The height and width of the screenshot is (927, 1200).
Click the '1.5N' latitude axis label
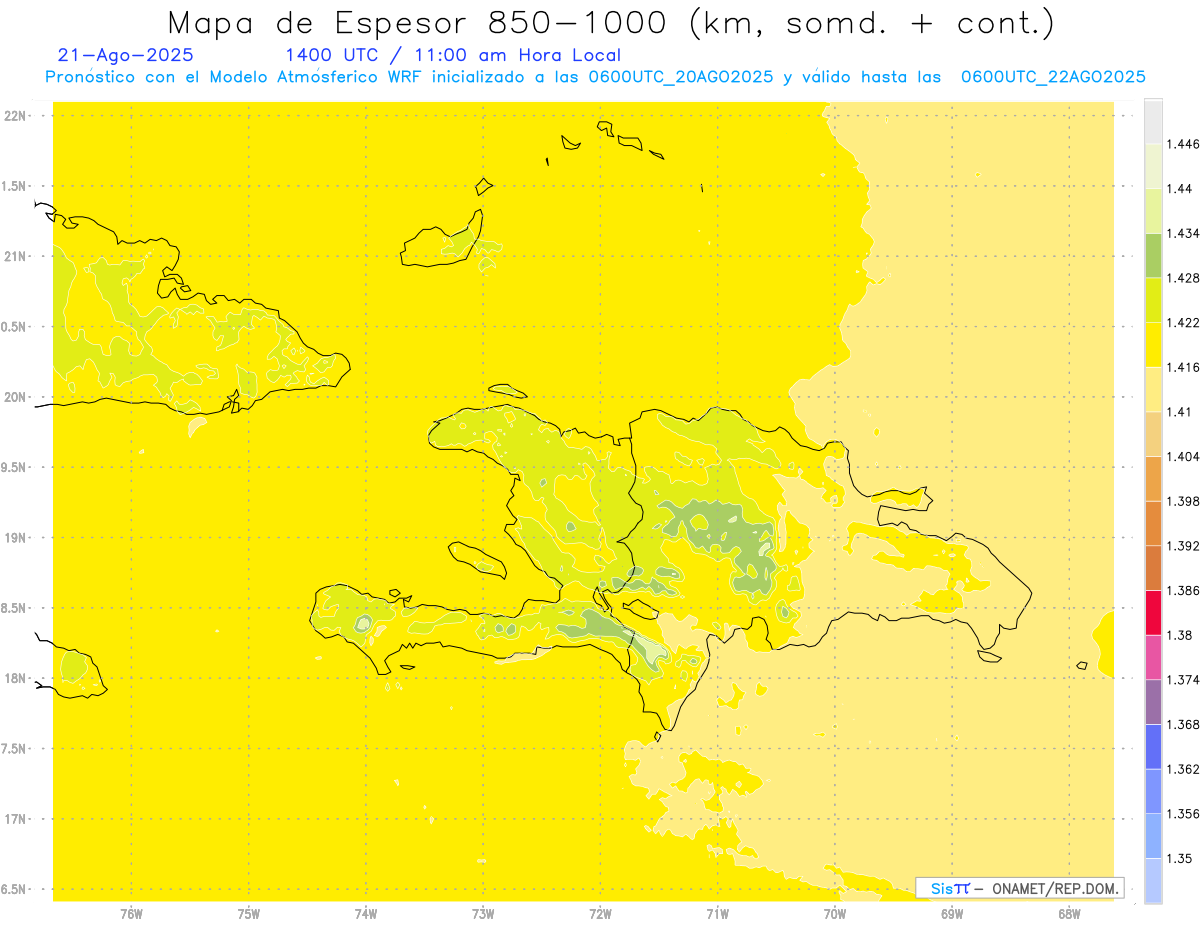coord(15,186)
